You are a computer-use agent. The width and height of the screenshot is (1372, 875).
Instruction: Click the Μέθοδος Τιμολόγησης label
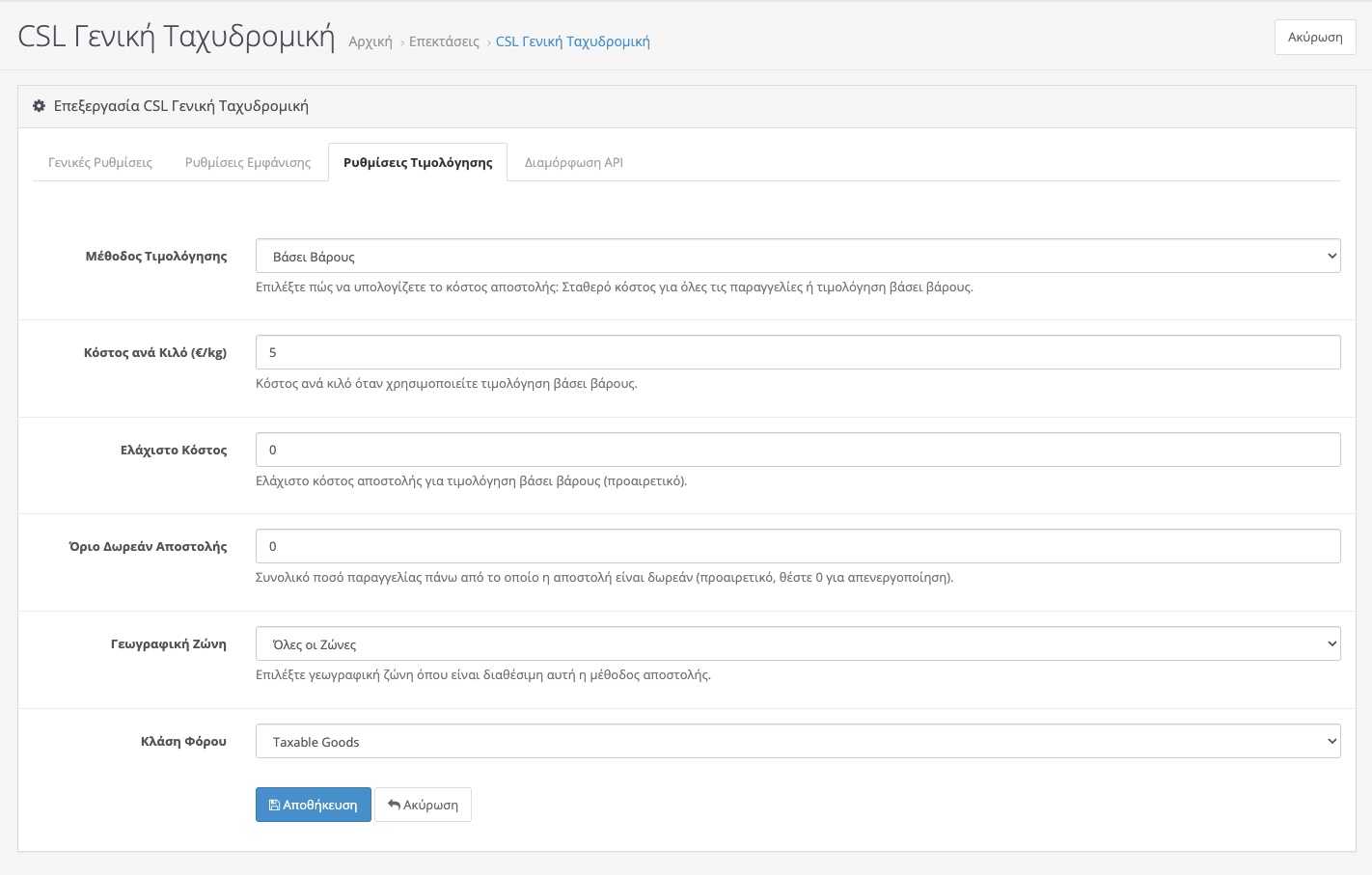coord(156,256)
